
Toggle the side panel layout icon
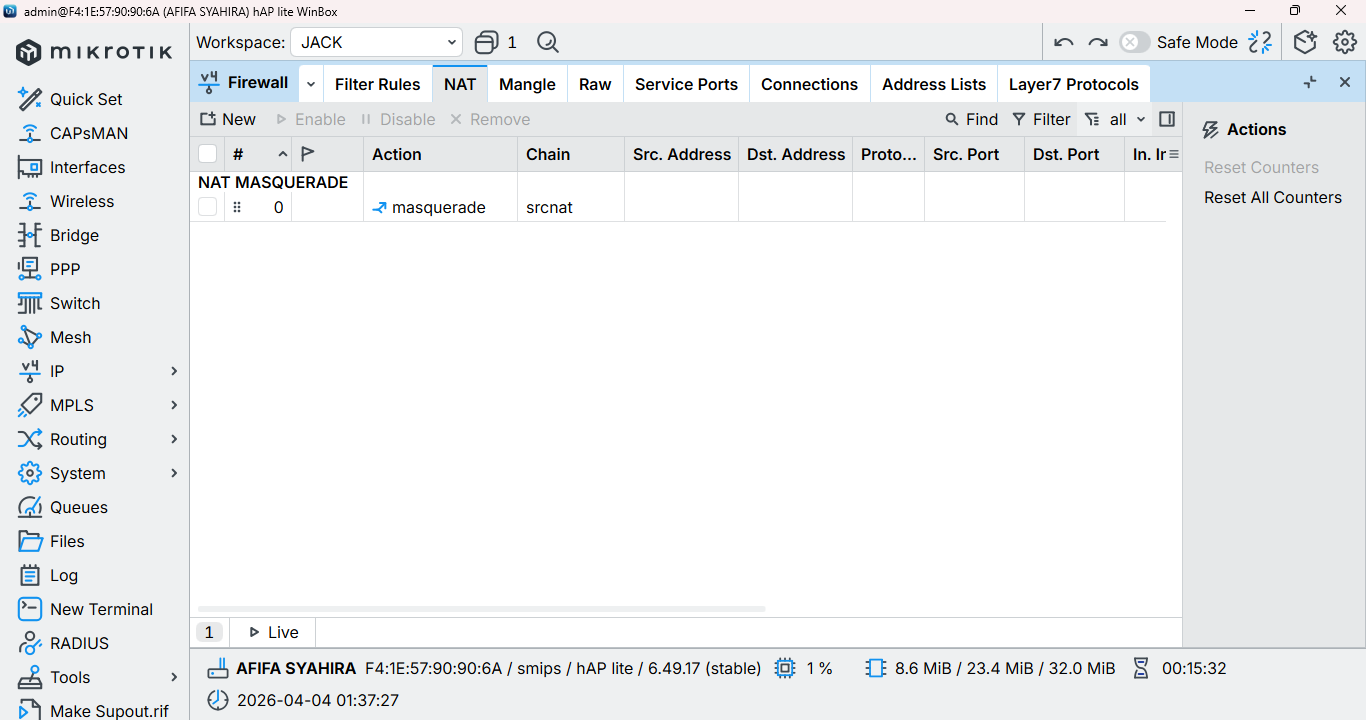tap(1167, 119)
